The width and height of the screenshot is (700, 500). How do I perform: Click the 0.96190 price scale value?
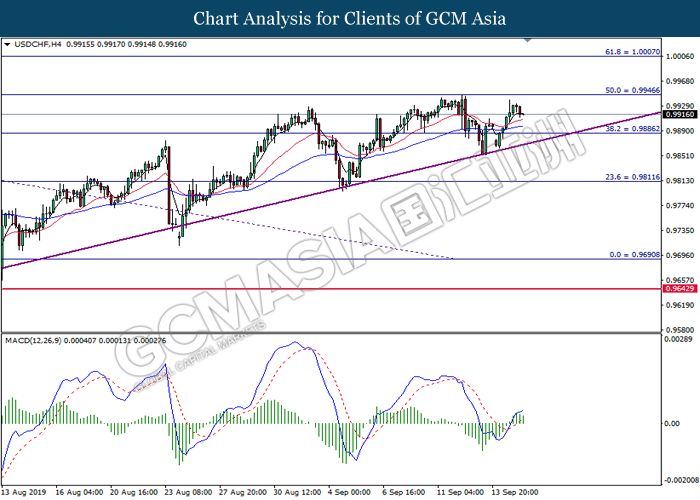tap(679, 305)
